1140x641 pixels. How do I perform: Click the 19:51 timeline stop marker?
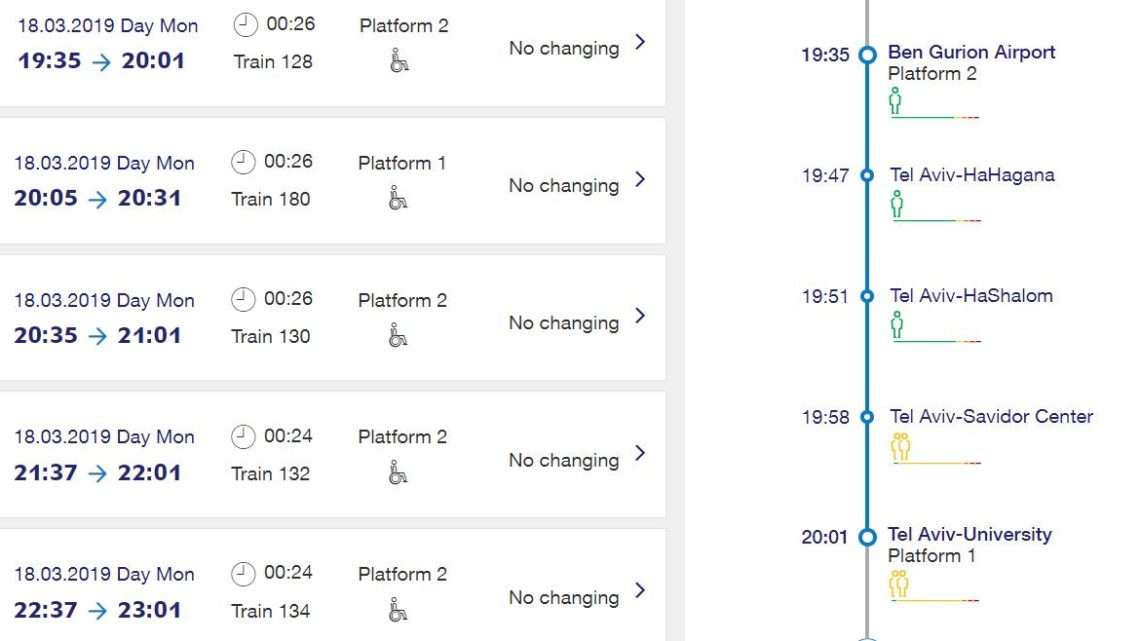click(867, 296)
